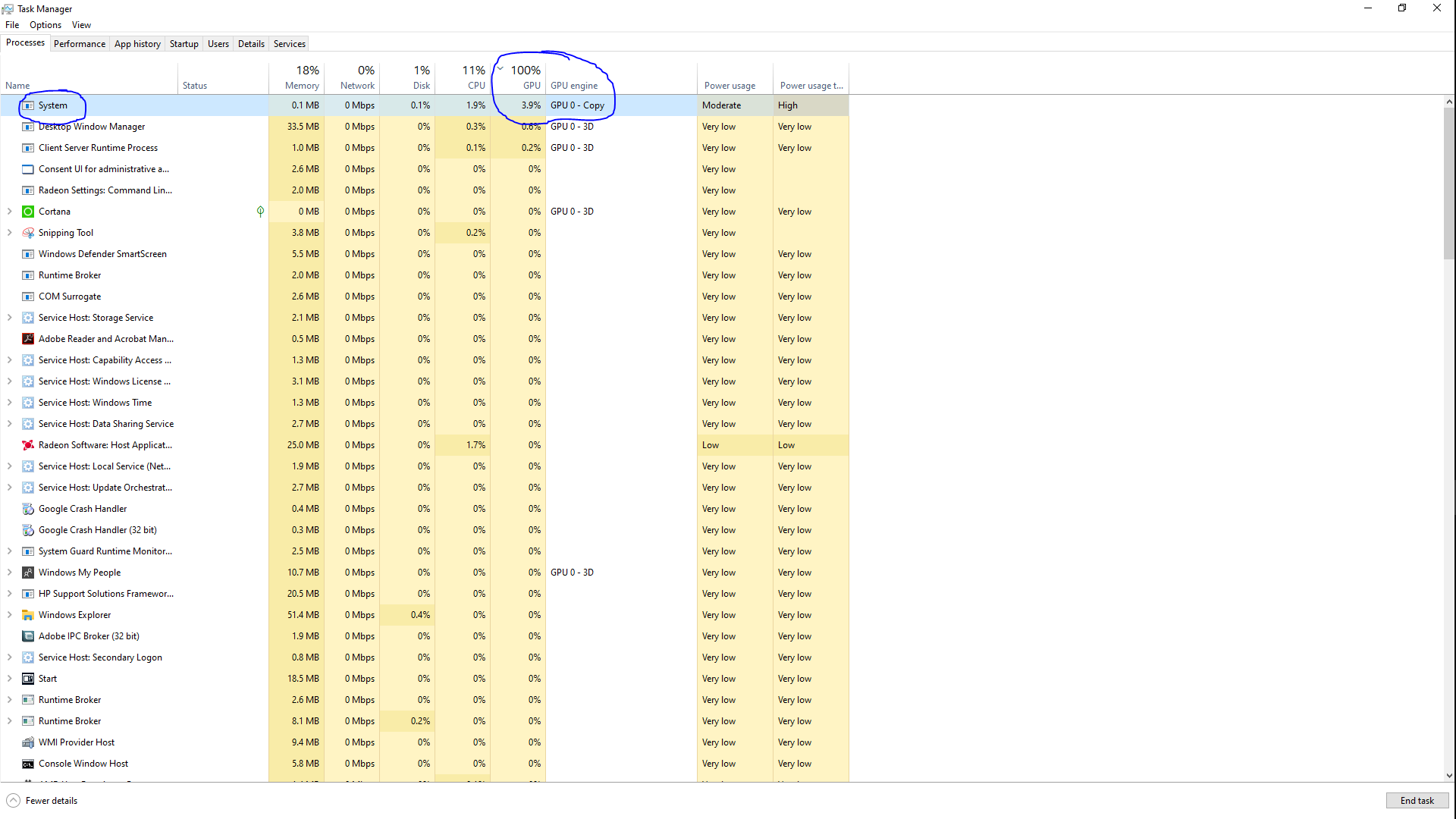Expand Service Host: Capability Access
The height and width of the screenshot is (819, 1456).
pyautogui.click(x=9, y=360)
